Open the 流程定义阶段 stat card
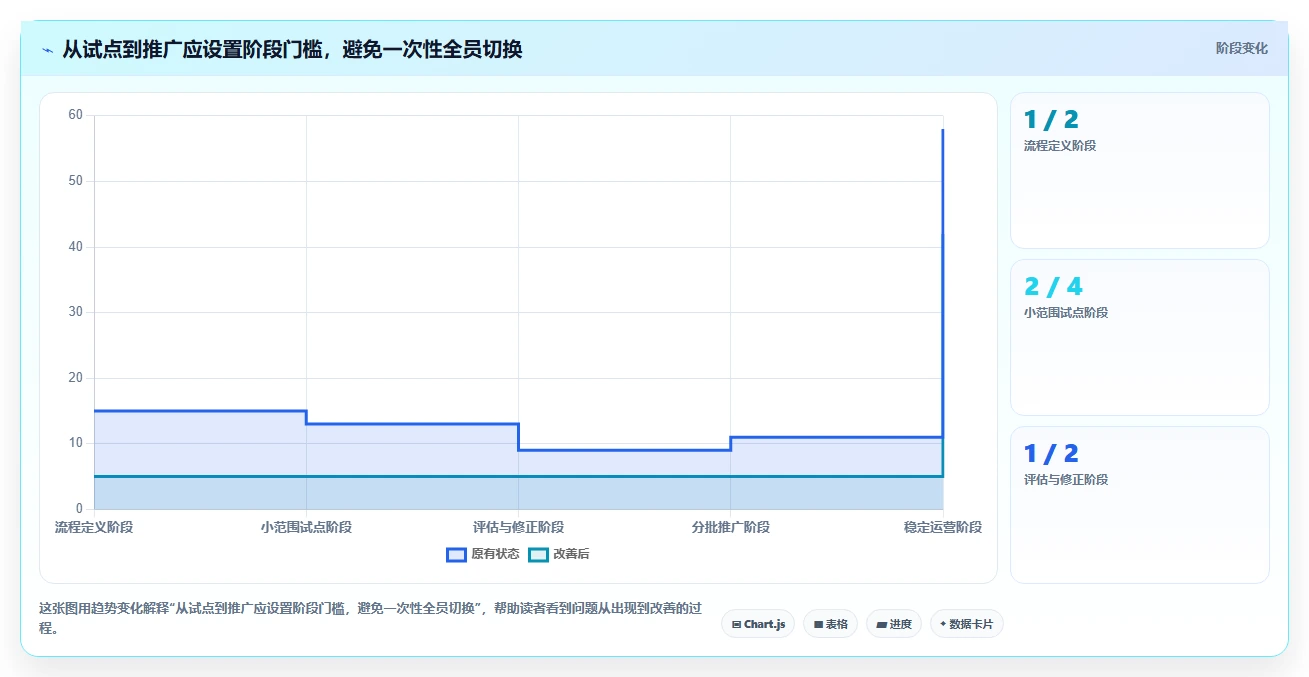1309x677 pixels. pos(1139,170)
